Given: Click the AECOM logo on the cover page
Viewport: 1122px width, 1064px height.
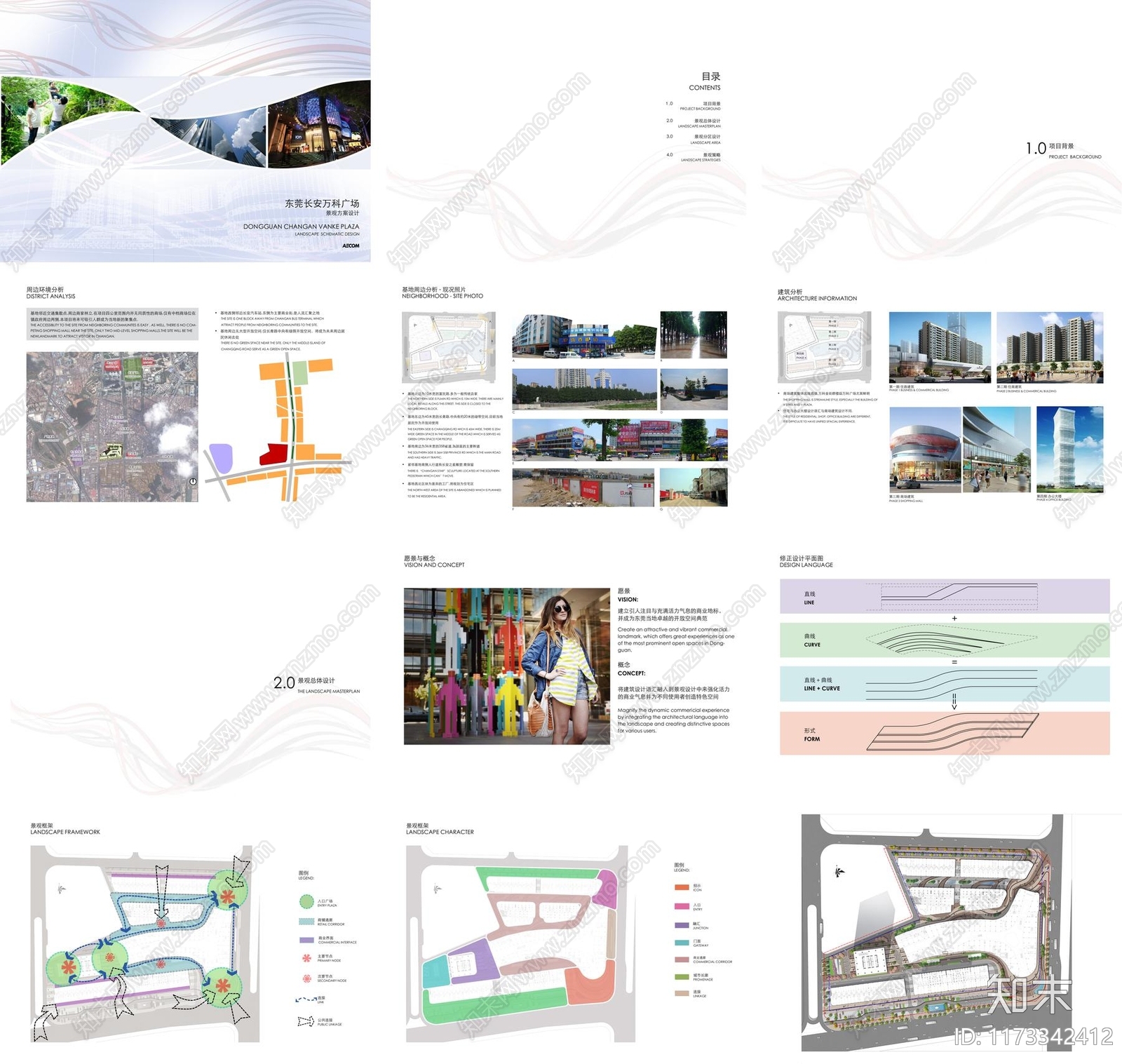Looking at the screenshot, I should point(351,245).
